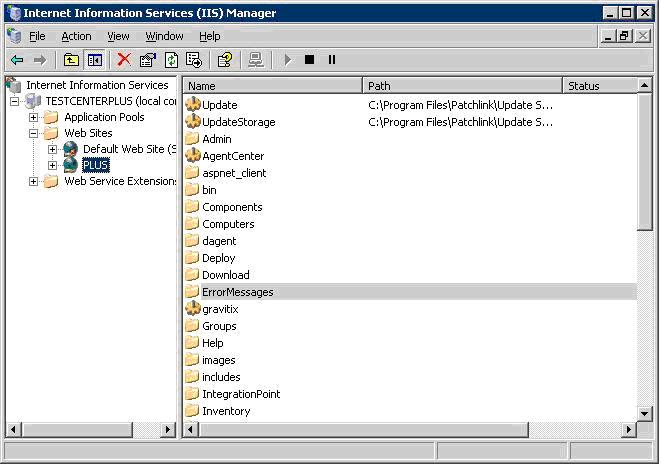Open Properties from the toolbar
This screenshot has width=661, height=464.
click(x=148, y=60)
